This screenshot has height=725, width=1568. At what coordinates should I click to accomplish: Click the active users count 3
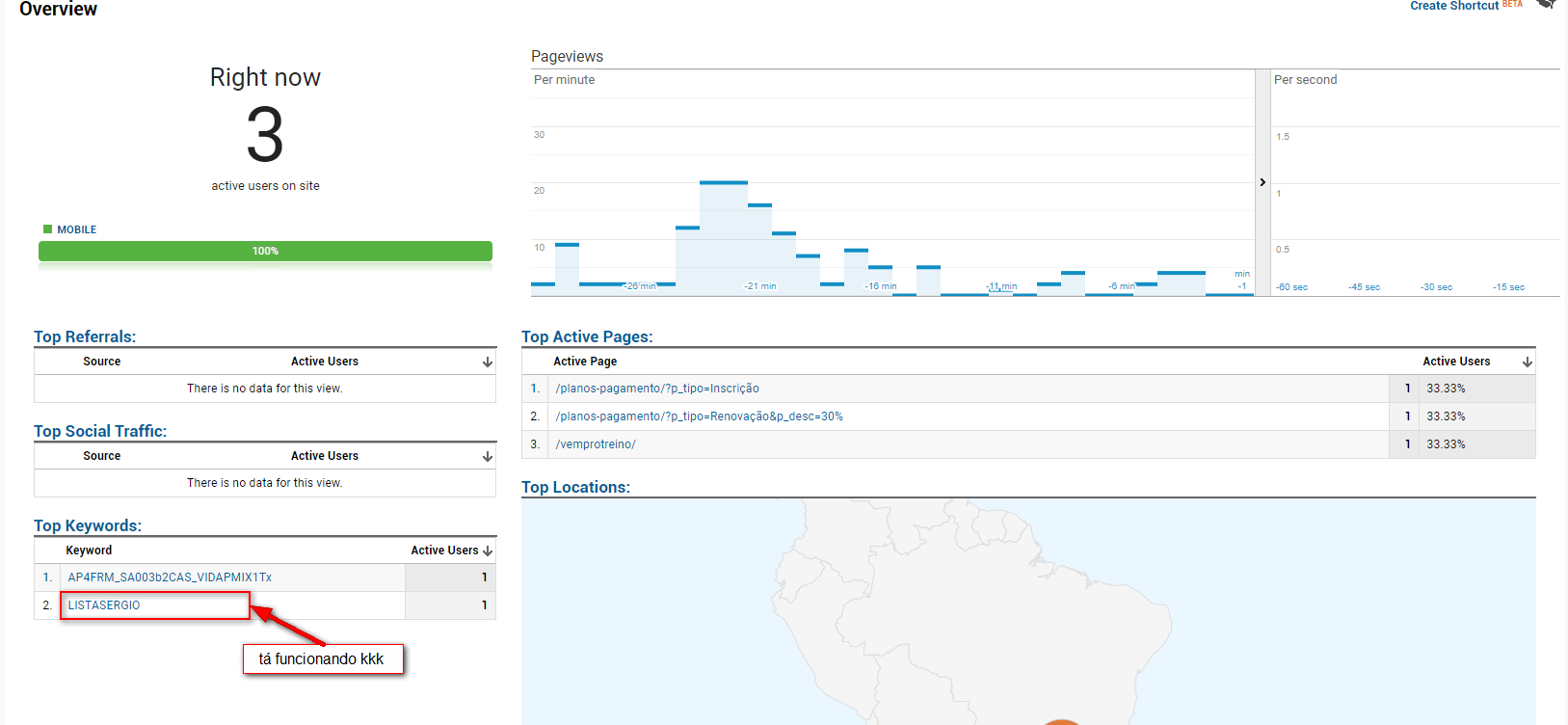[265, 135]
